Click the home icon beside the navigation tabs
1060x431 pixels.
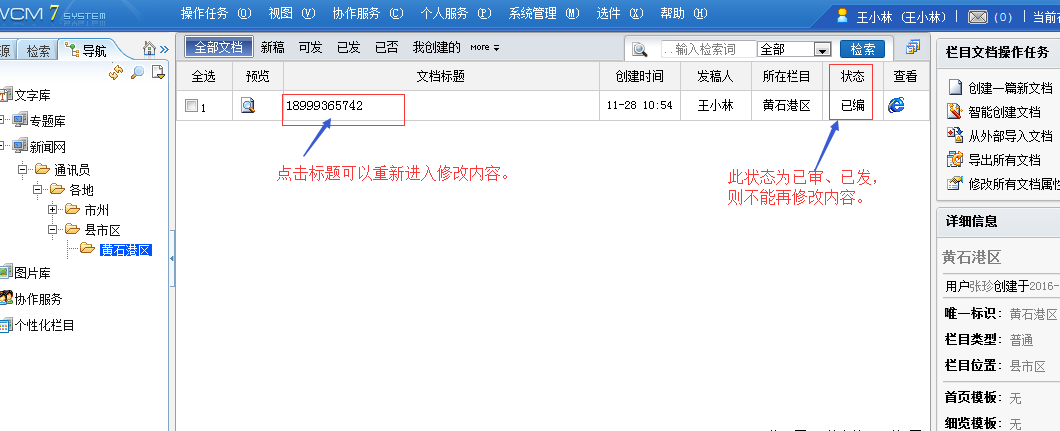tap(149, 49)
